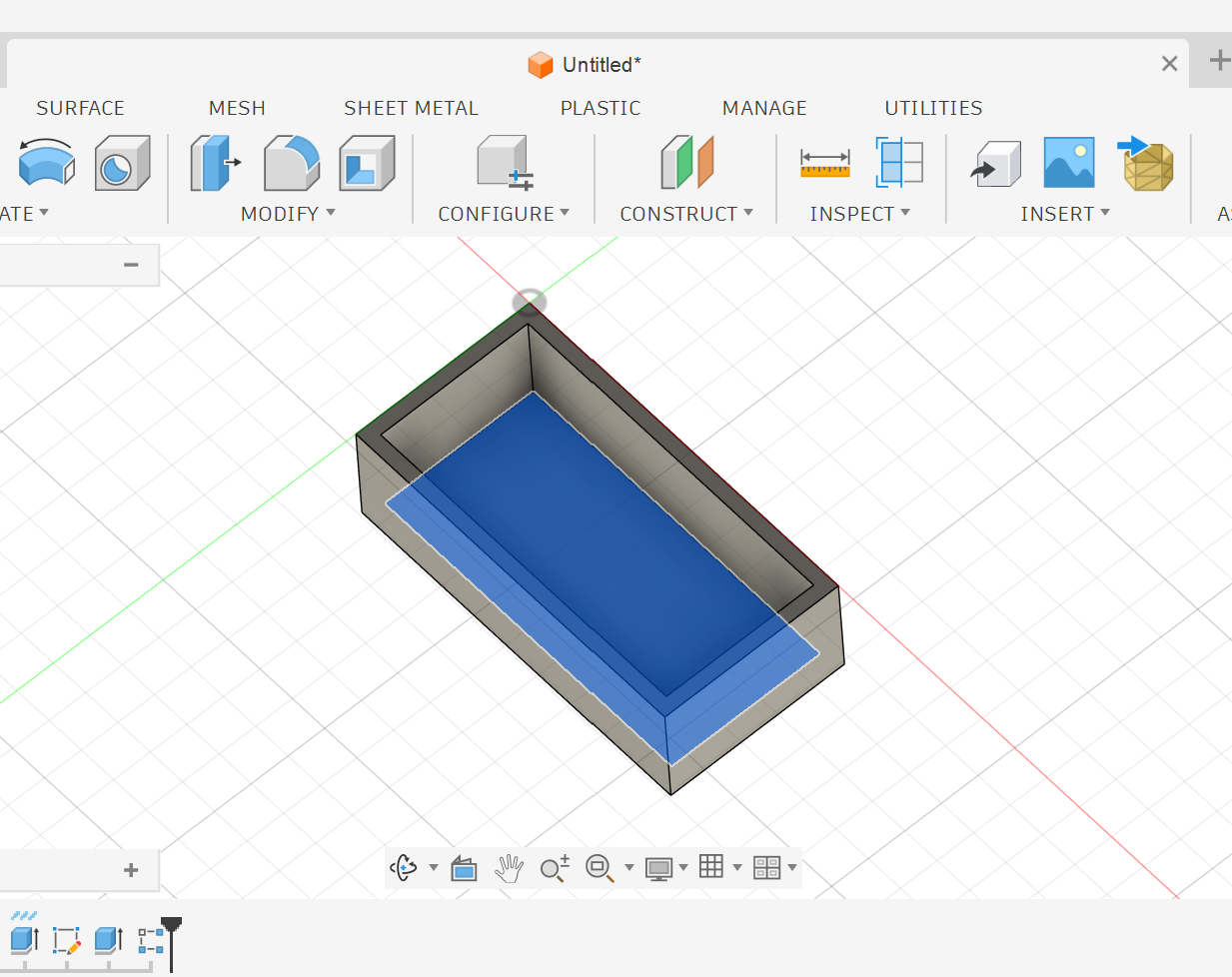Expand the bottom-left panel using its plus button
1232x977 pixels.
(x=131, y=870)
